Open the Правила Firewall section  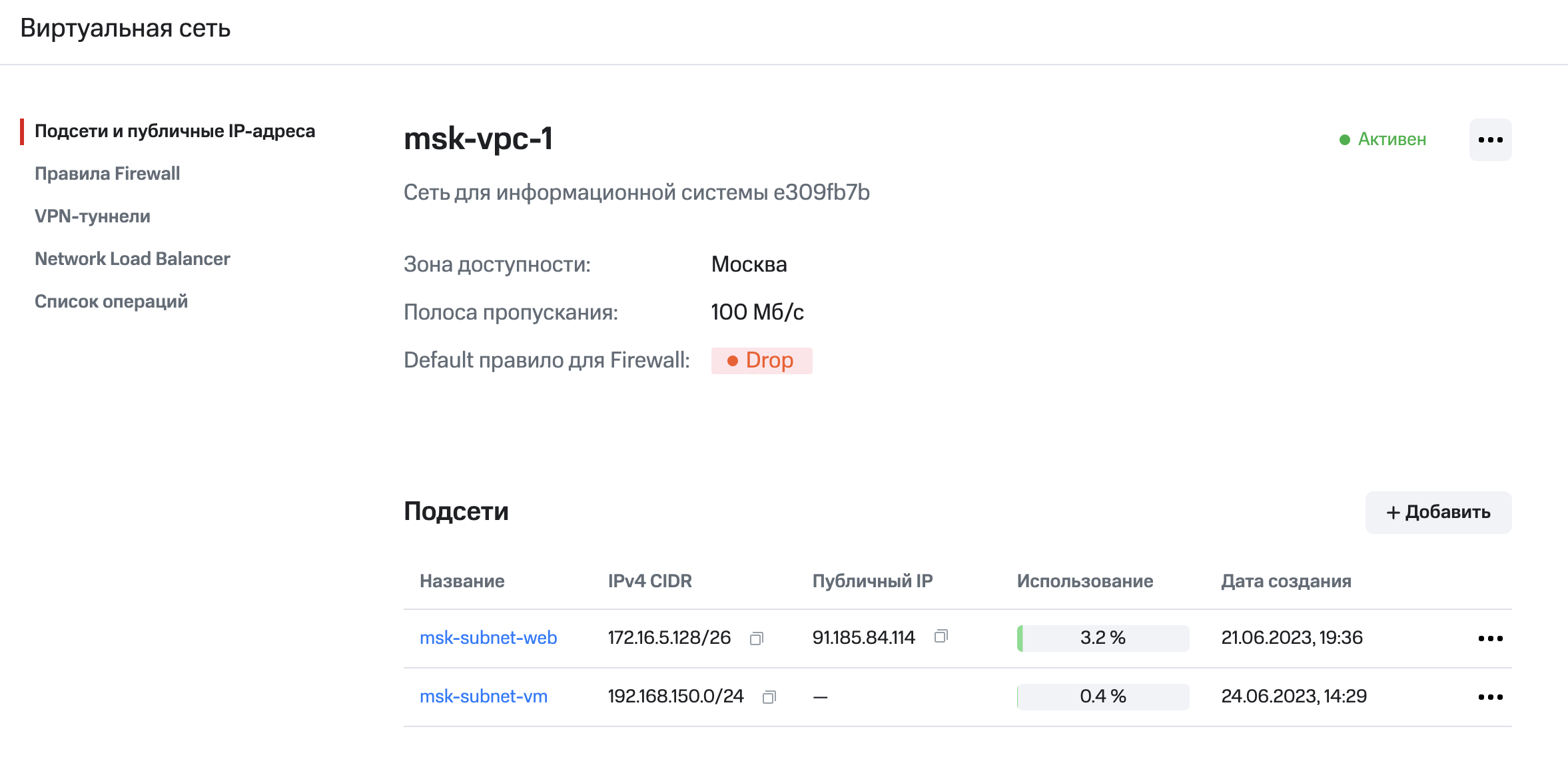pyautogui.click(x=107, y=174)
